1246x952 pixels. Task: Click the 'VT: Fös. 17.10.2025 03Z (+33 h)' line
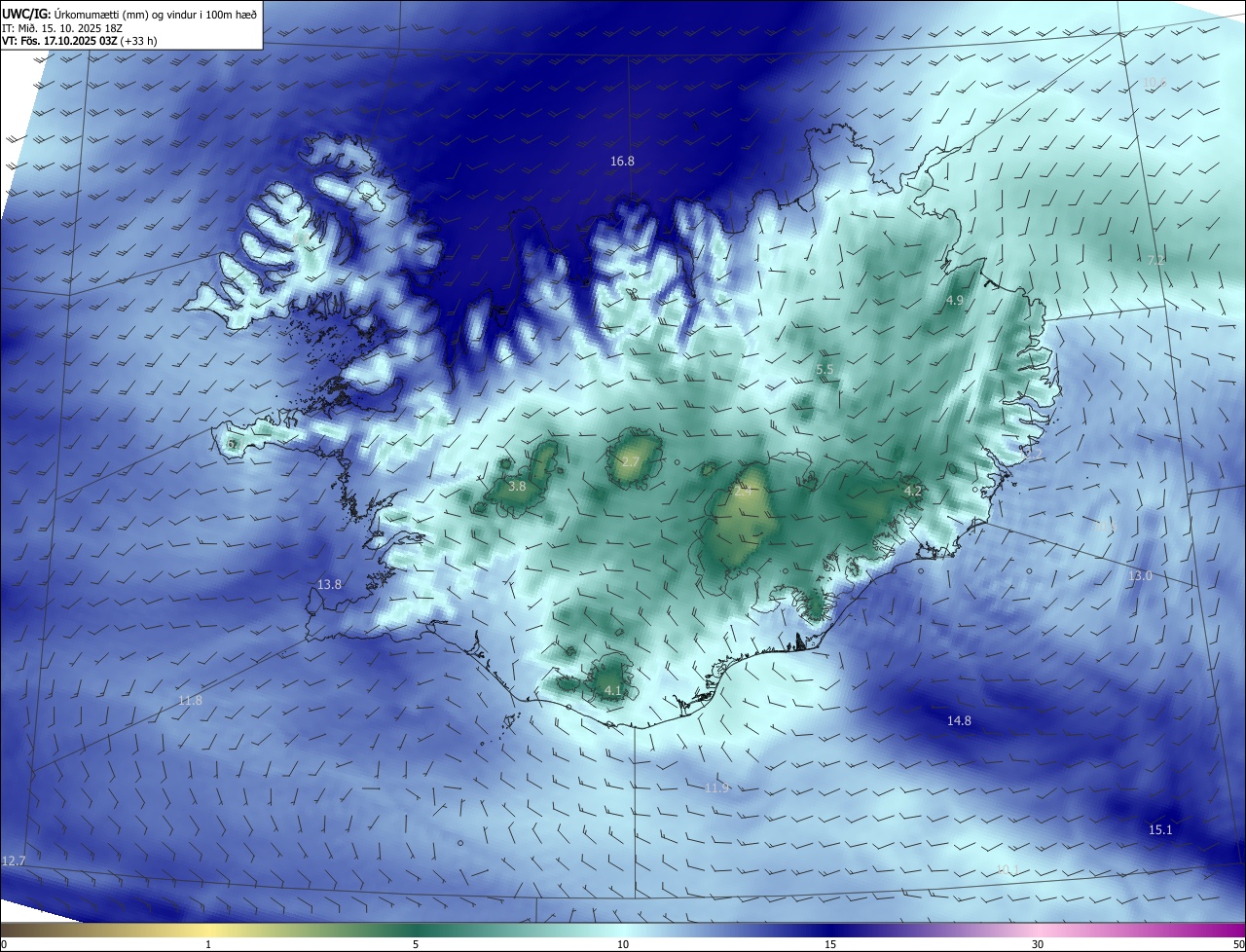[x=80, y=41]
